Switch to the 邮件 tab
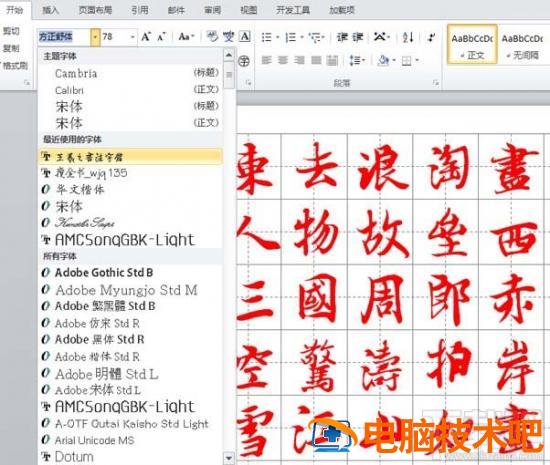Viewport: 550px width, 465px height. coord(176,10)
